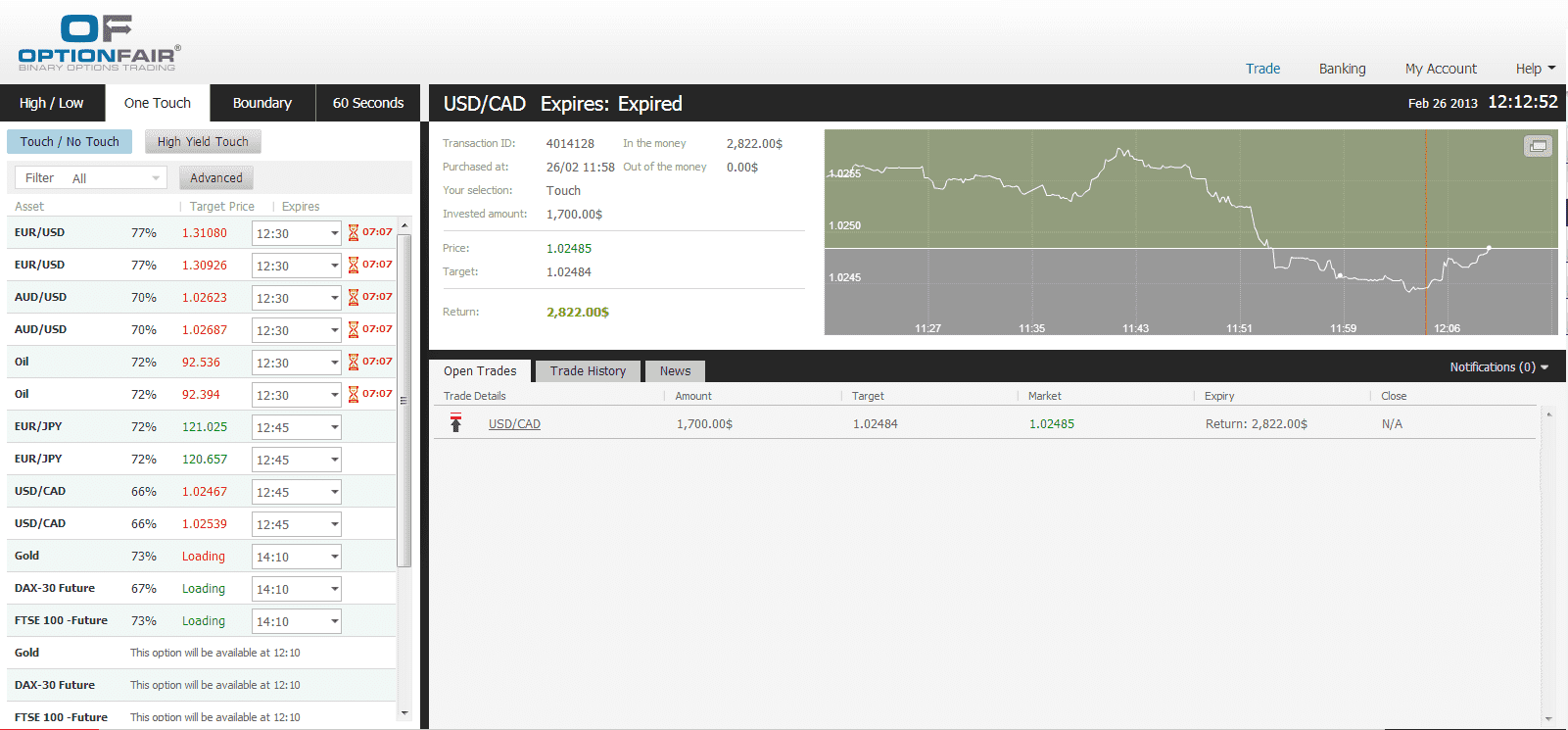
Task: Expand expiry dropdown for EUR/JPY 121.025
Action: (x=334, y=427)
